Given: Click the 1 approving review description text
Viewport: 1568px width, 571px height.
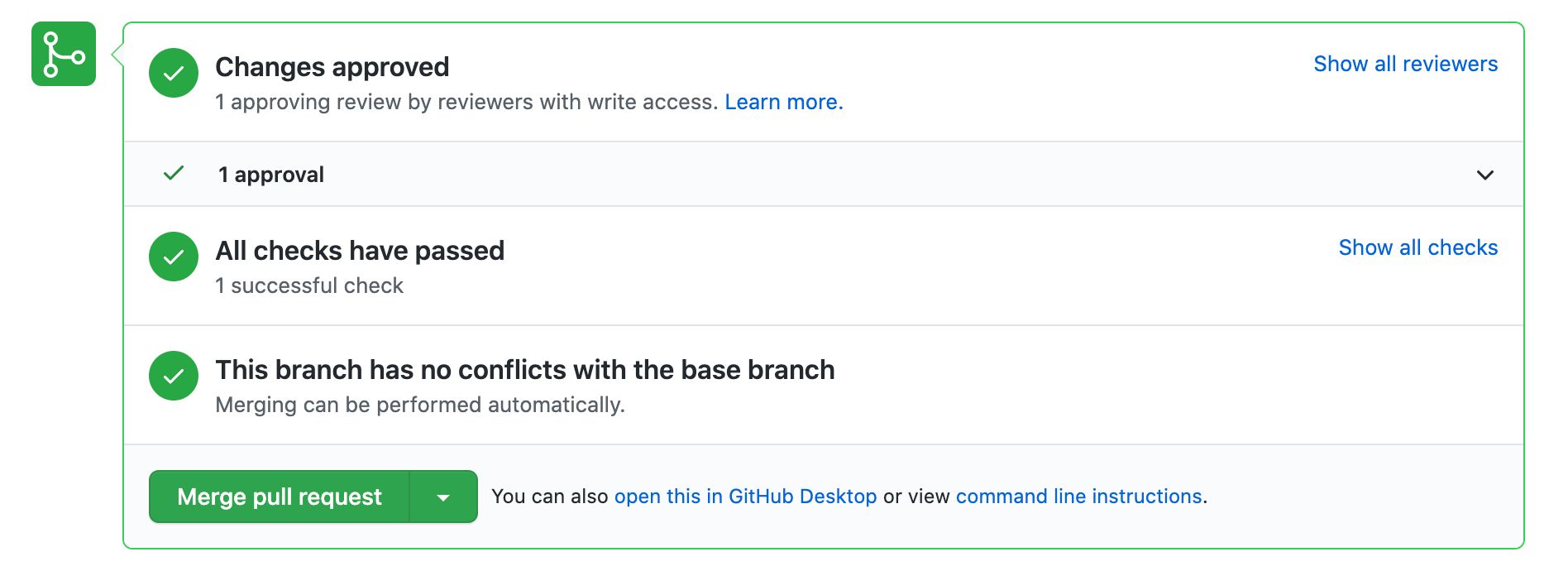Looking at the screenshot, I should pos(466,102).
